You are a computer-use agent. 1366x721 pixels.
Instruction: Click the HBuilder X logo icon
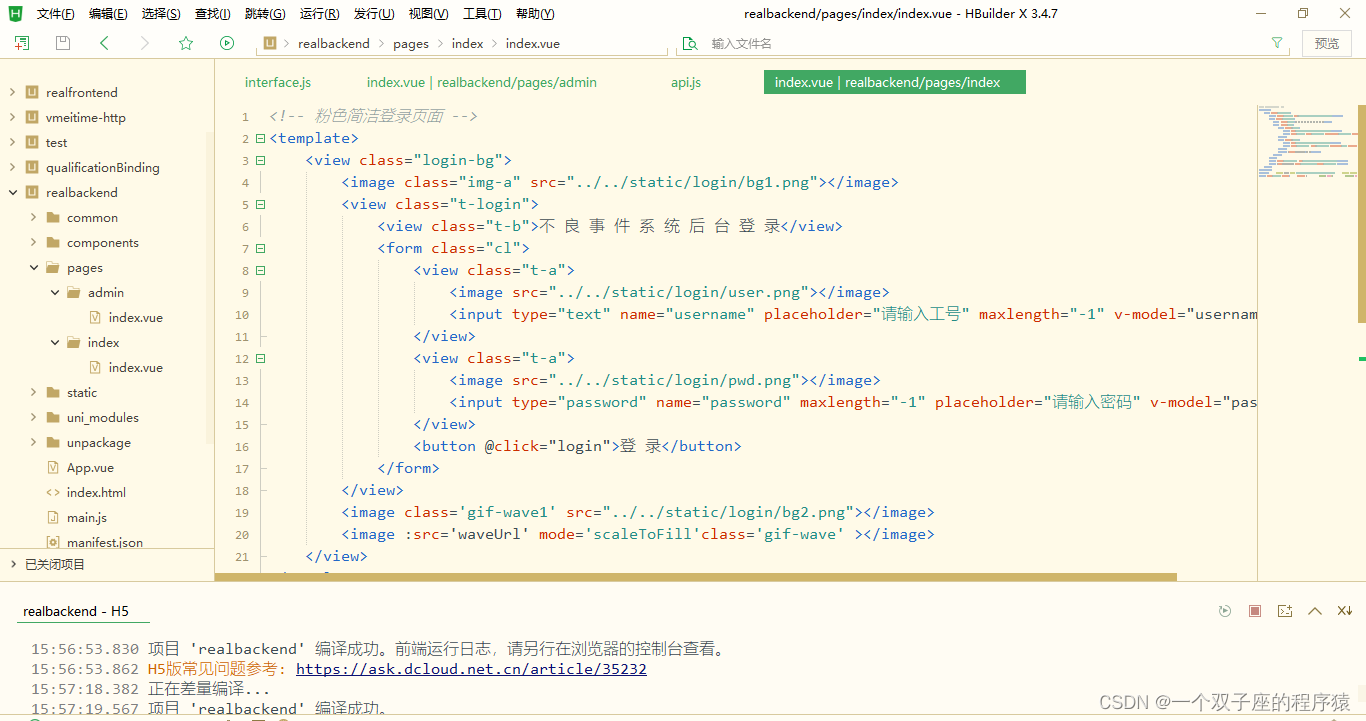click(15, 13)
